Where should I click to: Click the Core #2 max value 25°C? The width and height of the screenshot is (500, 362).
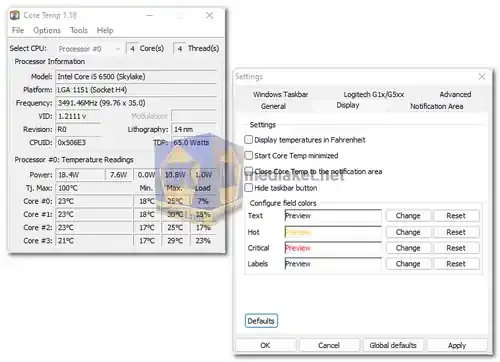point(175,227)
